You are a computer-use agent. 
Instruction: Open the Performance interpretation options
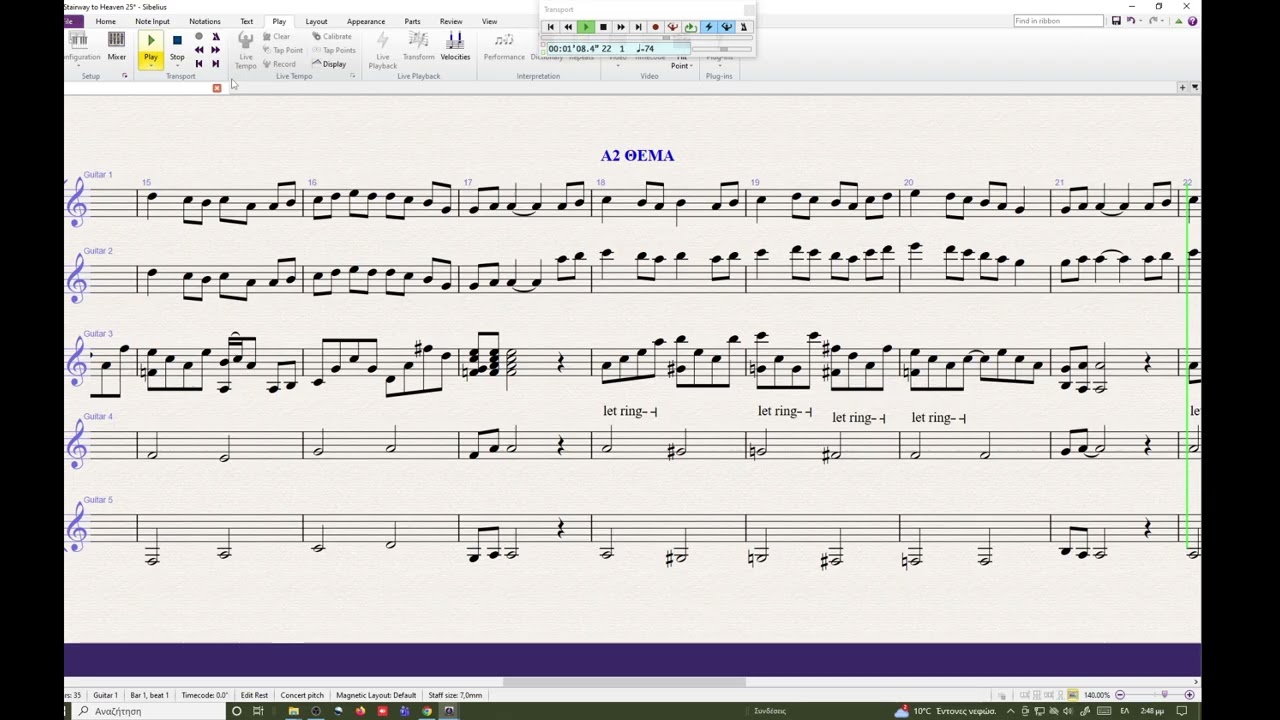[504, 45]
